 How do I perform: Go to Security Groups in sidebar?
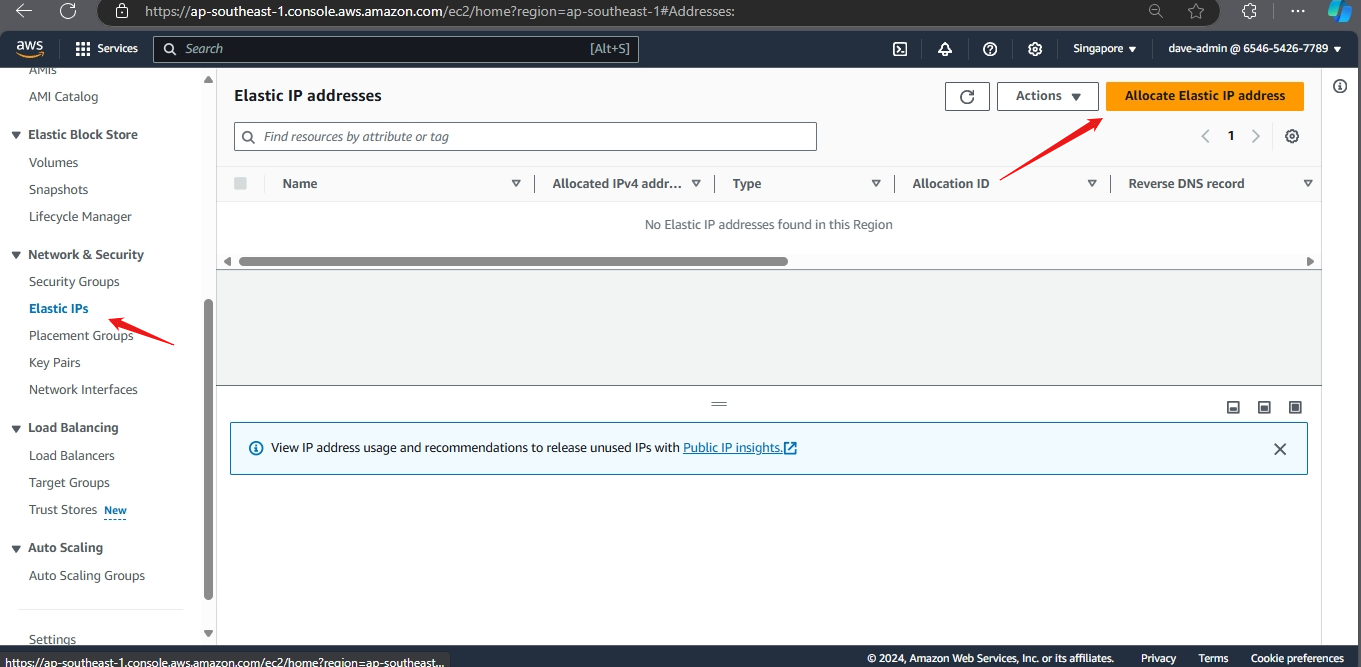[74, 282]
